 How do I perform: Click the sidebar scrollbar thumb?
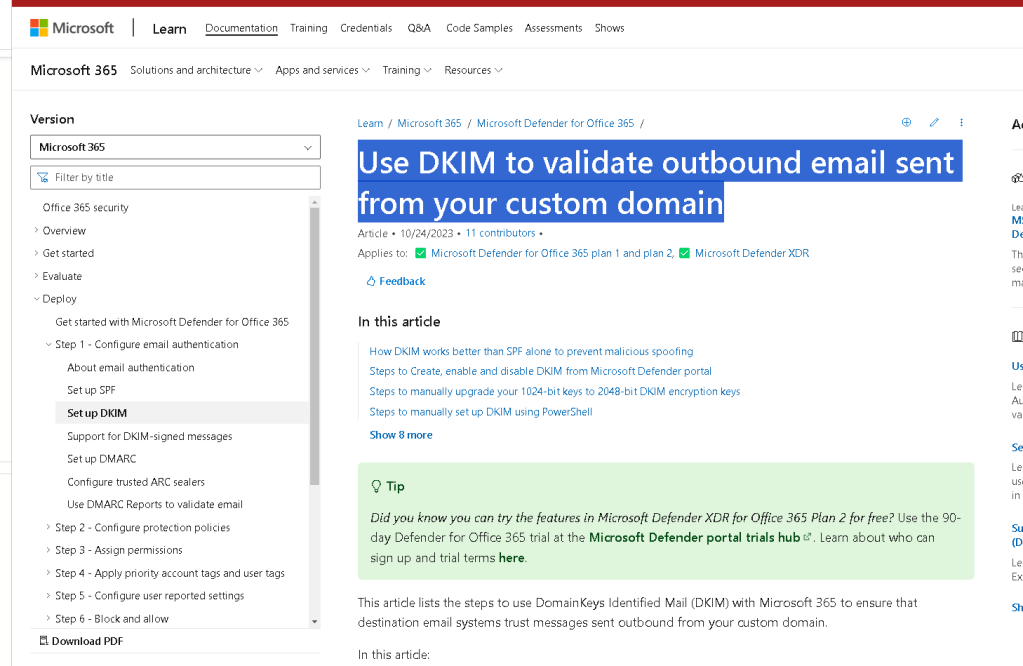(x=314, y=346)
